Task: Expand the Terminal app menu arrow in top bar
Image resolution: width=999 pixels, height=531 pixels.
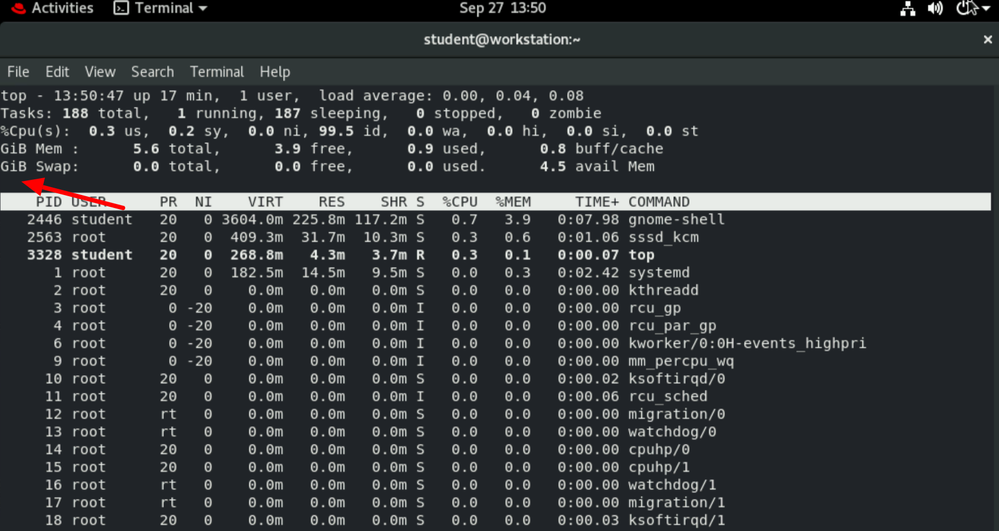Action: (203, 9)
